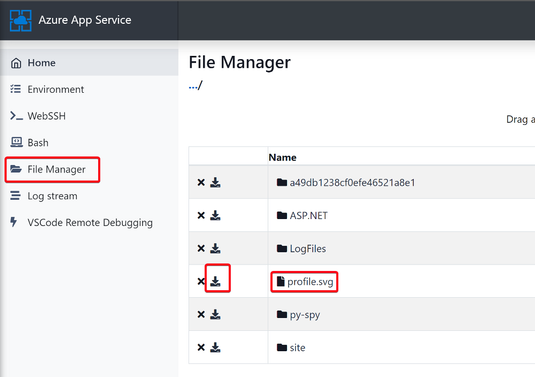This screenshot has height=377, width=535.
Task: Download the site folder
Action: pos(215,348)
